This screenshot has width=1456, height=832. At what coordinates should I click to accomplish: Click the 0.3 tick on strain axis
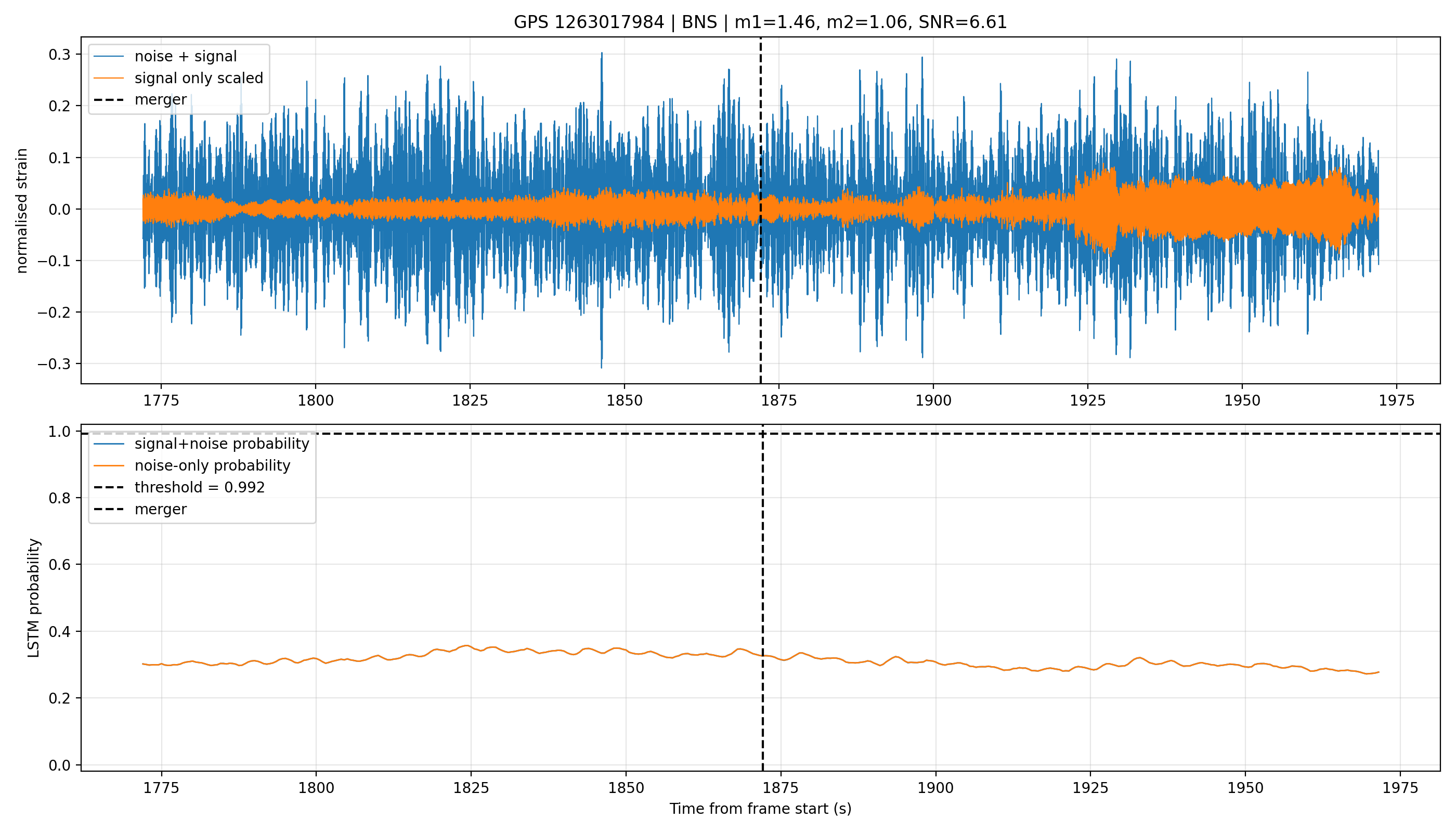tap(59, 54)
